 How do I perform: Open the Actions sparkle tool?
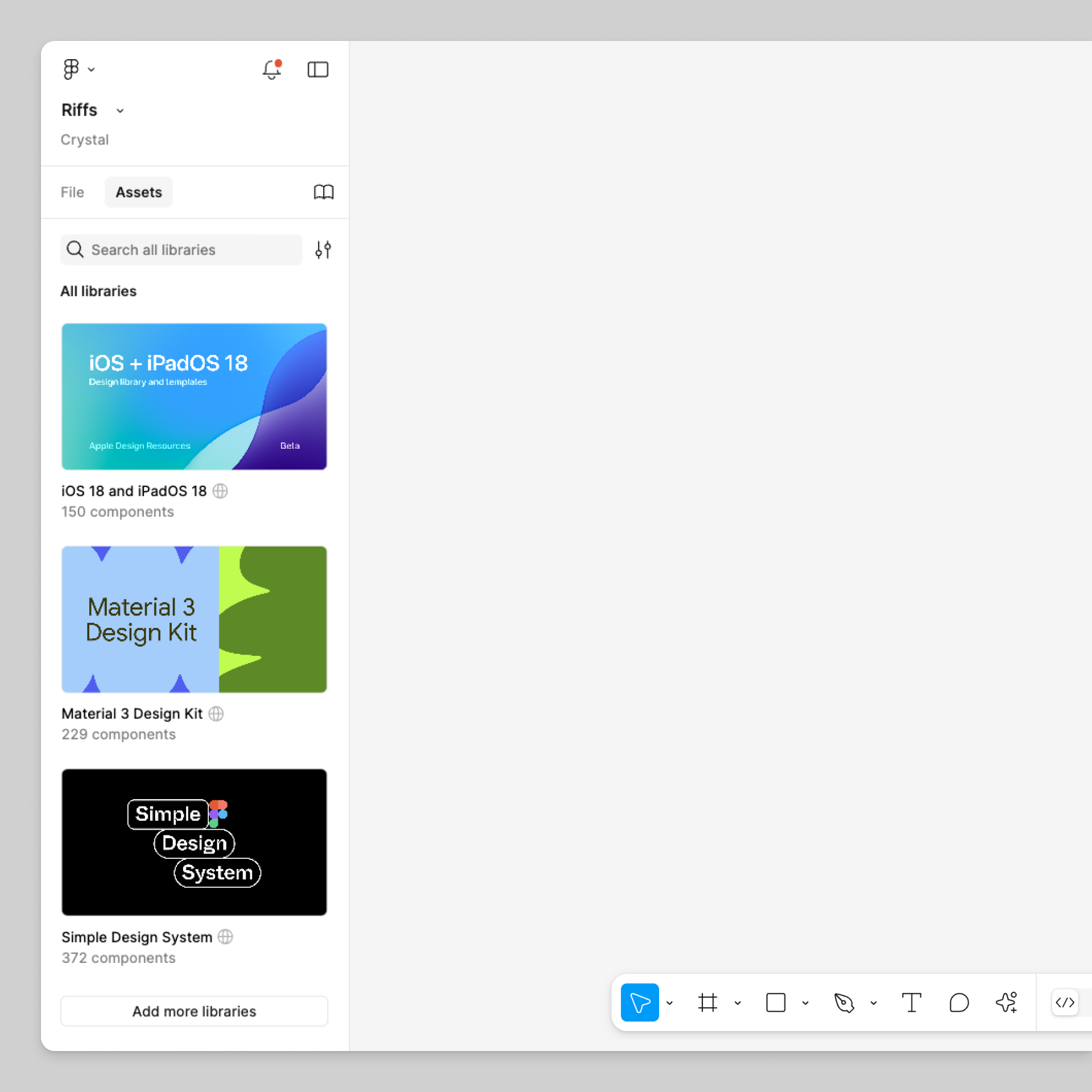(1007, 1003)
